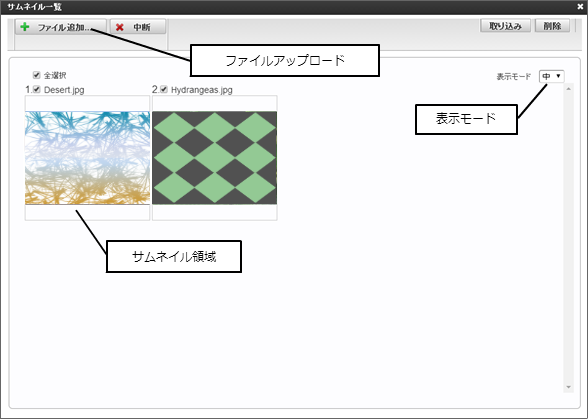Uncheck the Desert.jpg checkbox

click(x=36, y=89)
